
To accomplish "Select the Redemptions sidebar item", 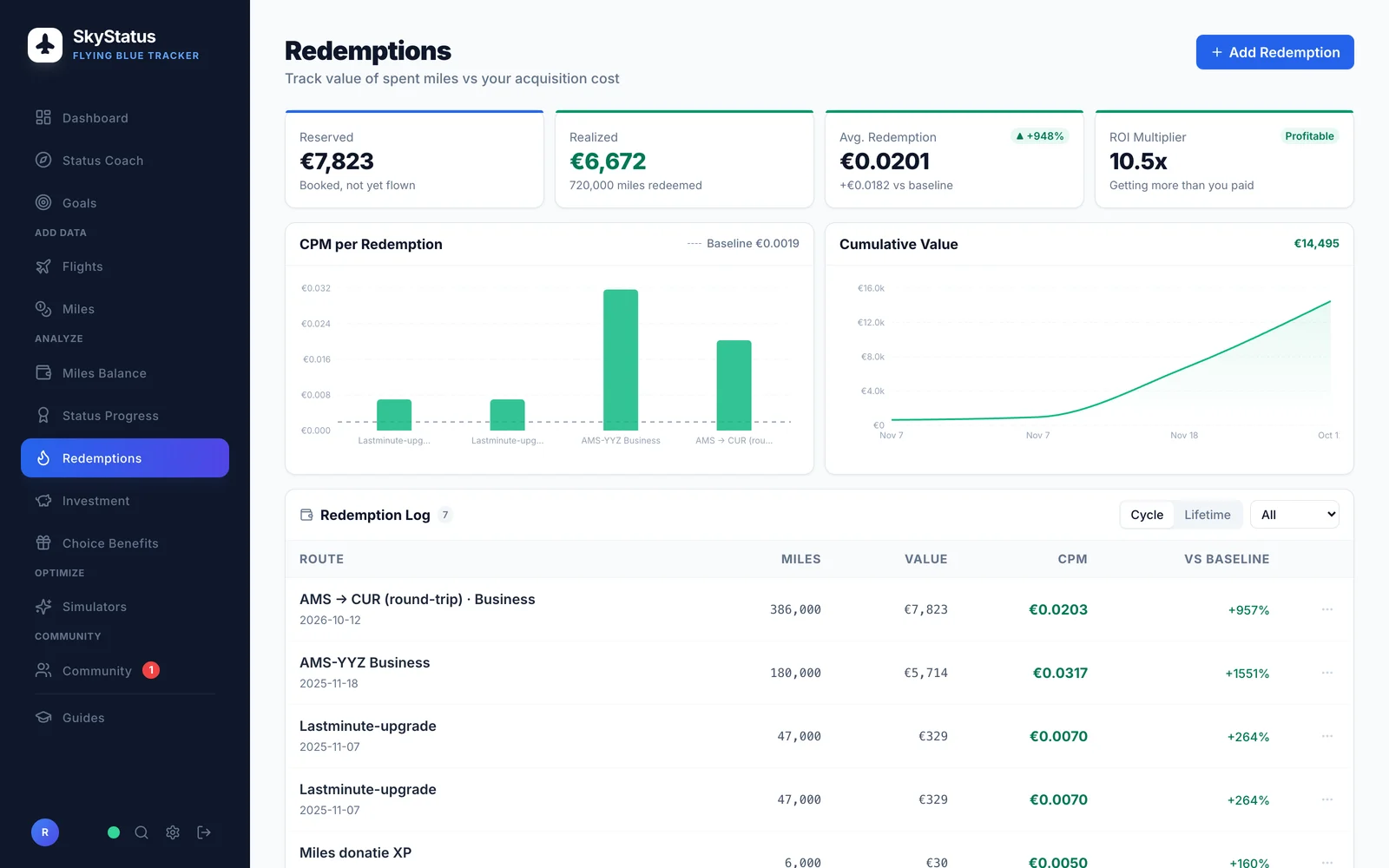I will click(x=125, y=458).
